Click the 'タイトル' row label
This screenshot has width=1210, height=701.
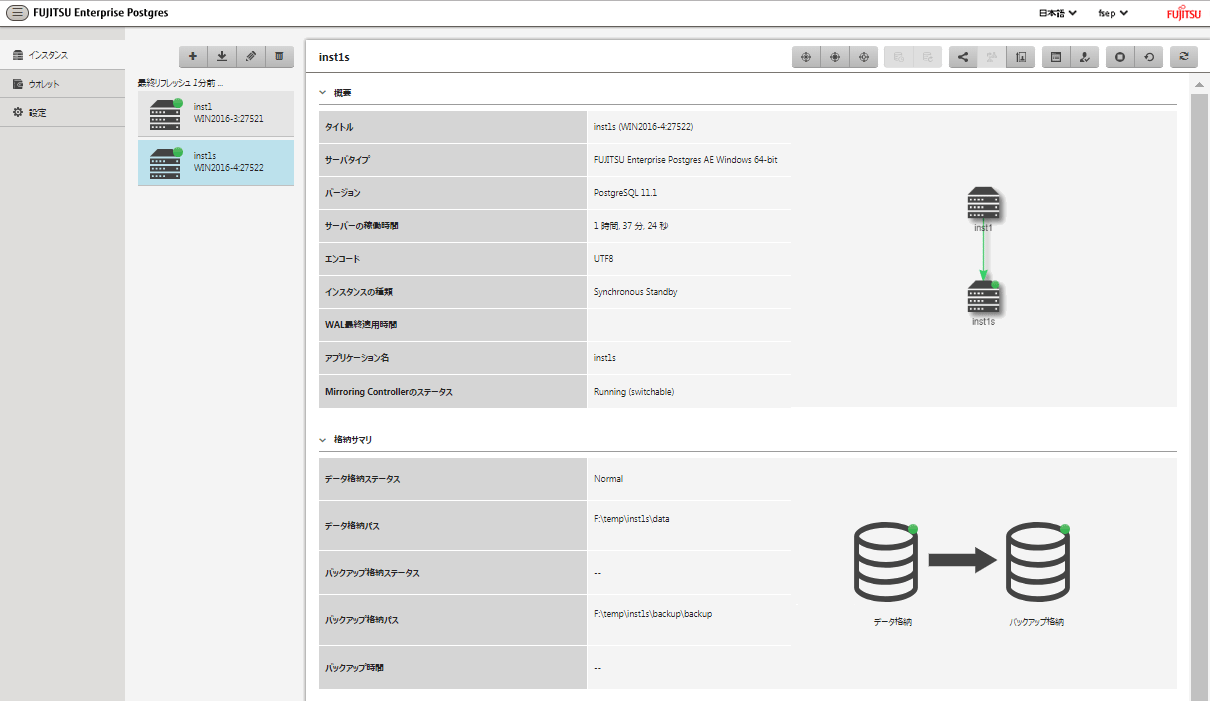[339, 127]
